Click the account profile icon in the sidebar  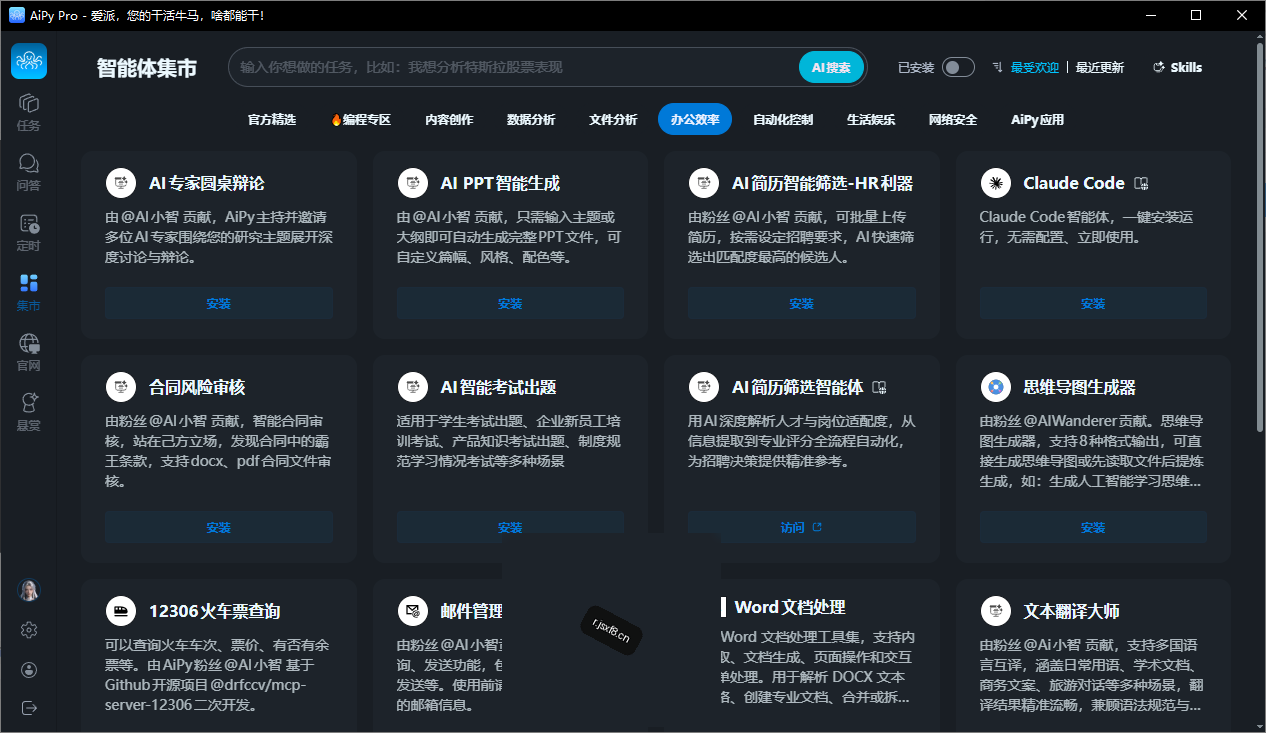(29, 669)
